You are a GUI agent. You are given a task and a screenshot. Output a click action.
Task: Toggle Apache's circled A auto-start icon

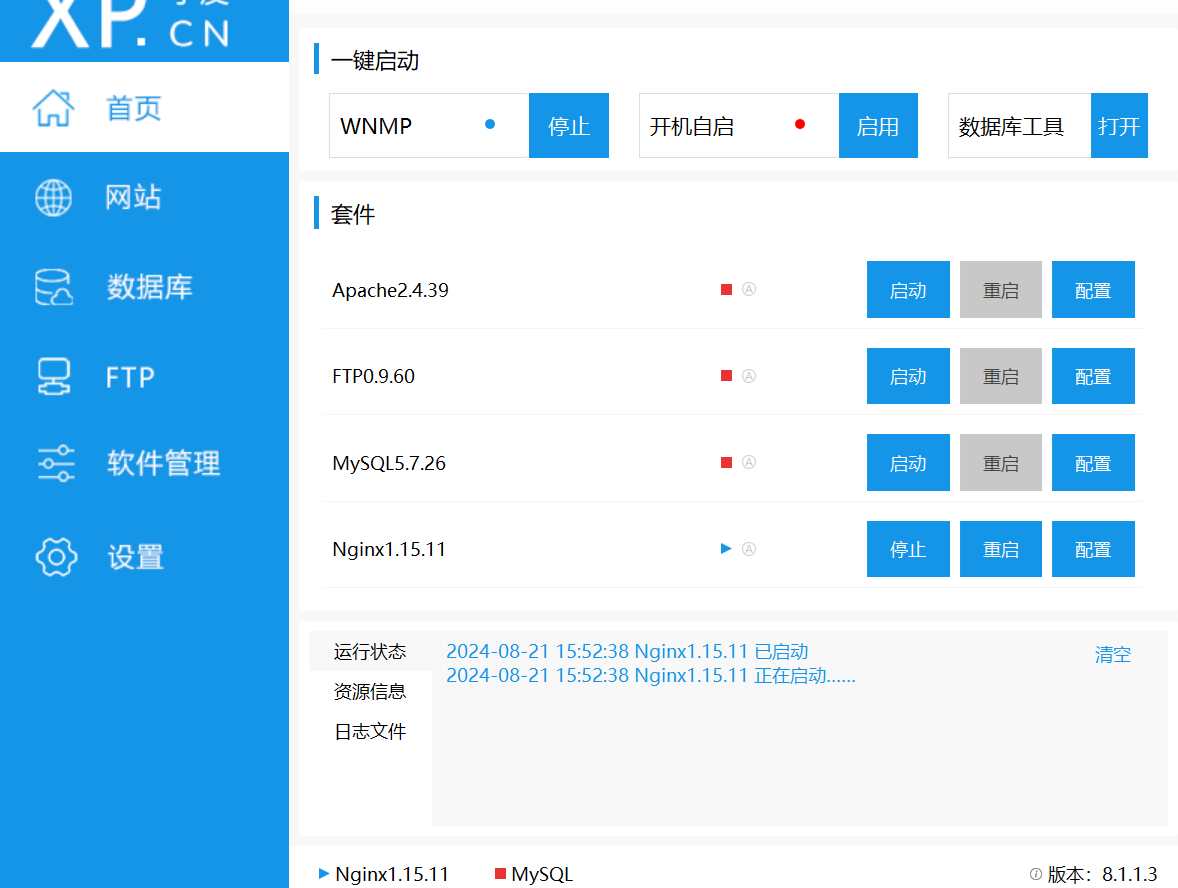[749, 289]
